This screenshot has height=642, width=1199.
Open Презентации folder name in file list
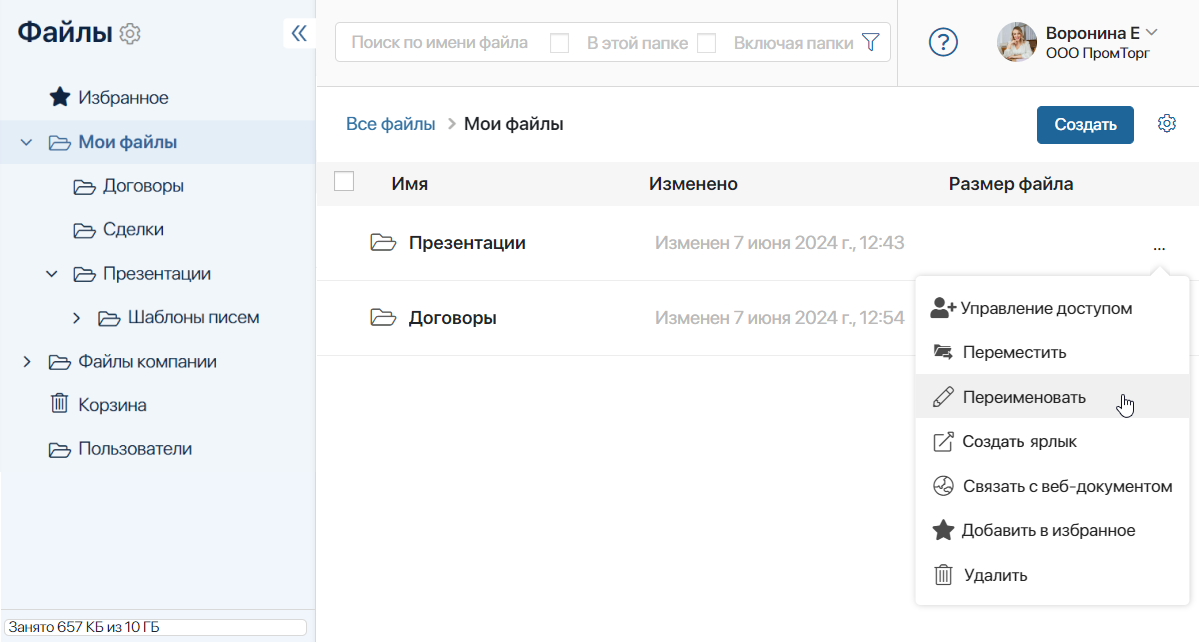pos(467,243)
